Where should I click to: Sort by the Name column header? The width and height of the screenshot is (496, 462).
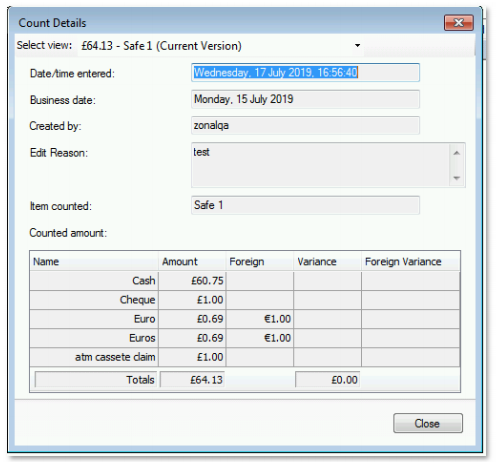94,261
